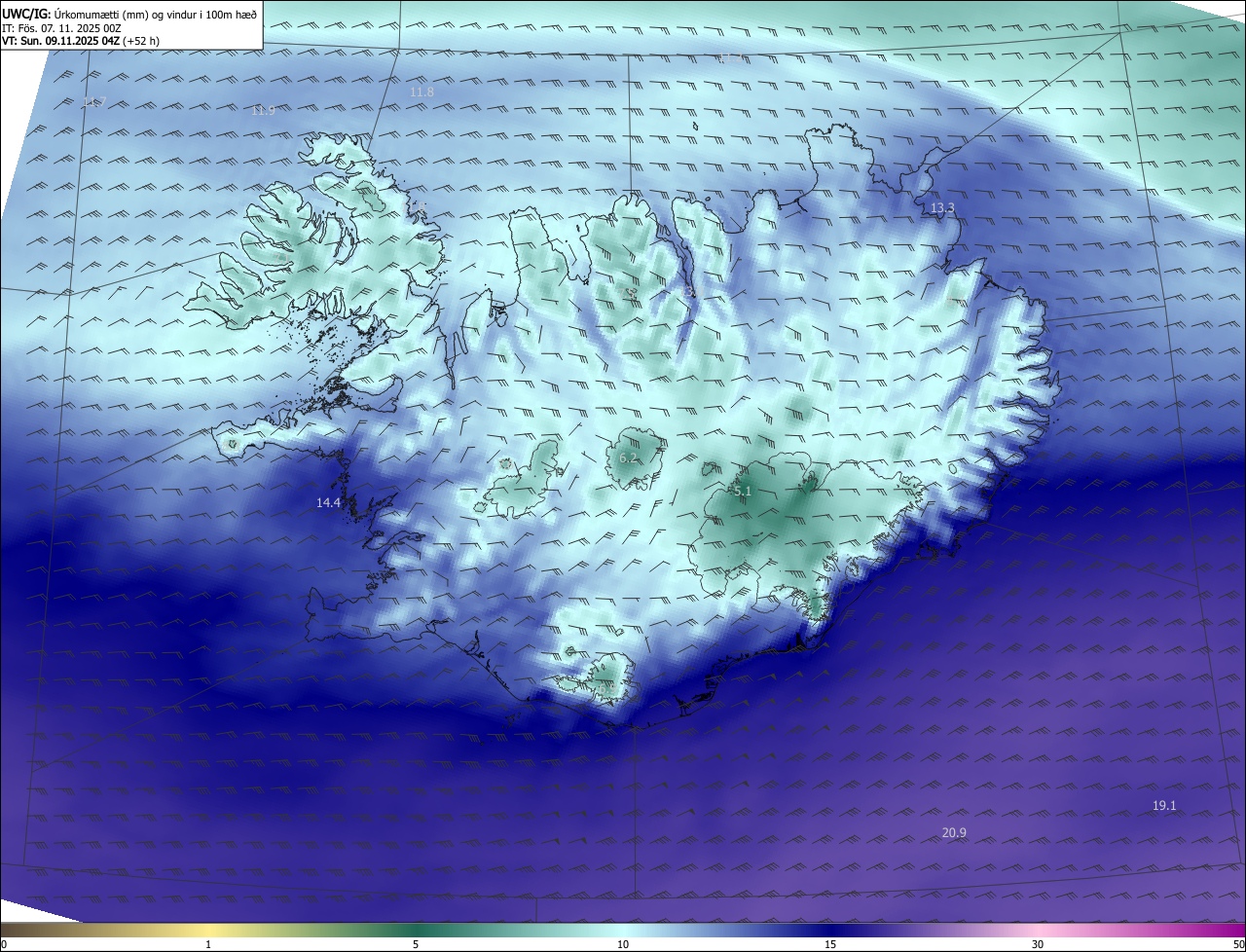Click the legend tick label 0
Screen dimensions: 1246x952
pos(3,944)
